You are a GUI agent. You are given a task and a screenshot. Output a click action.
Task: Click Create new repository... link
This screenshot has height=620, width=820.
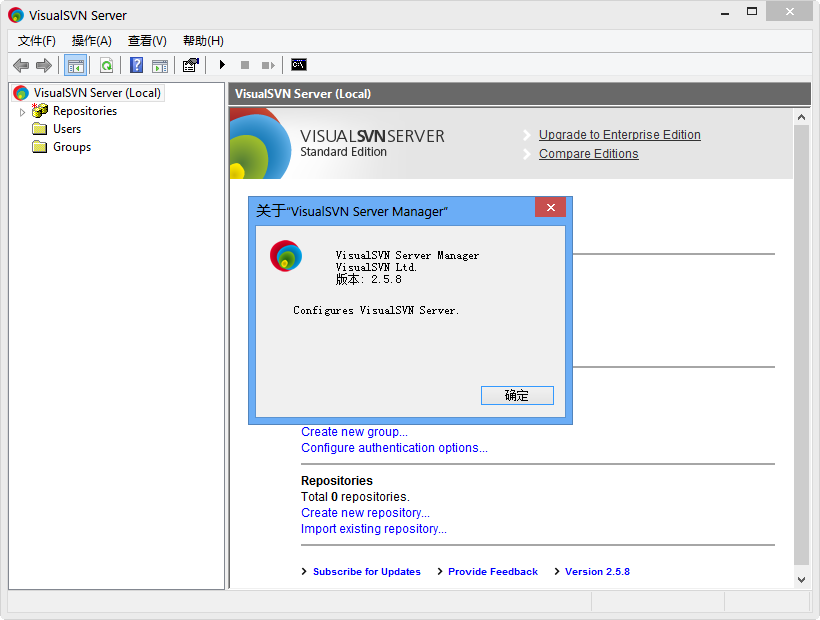(x=365, y=513)
